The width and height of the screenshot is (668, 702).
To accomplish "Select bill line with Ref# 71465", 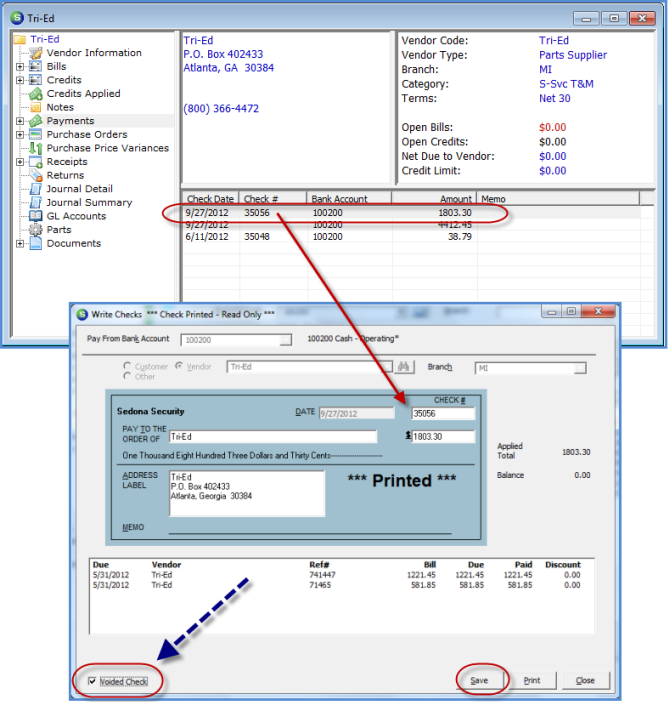I will (x=337, y=585).
